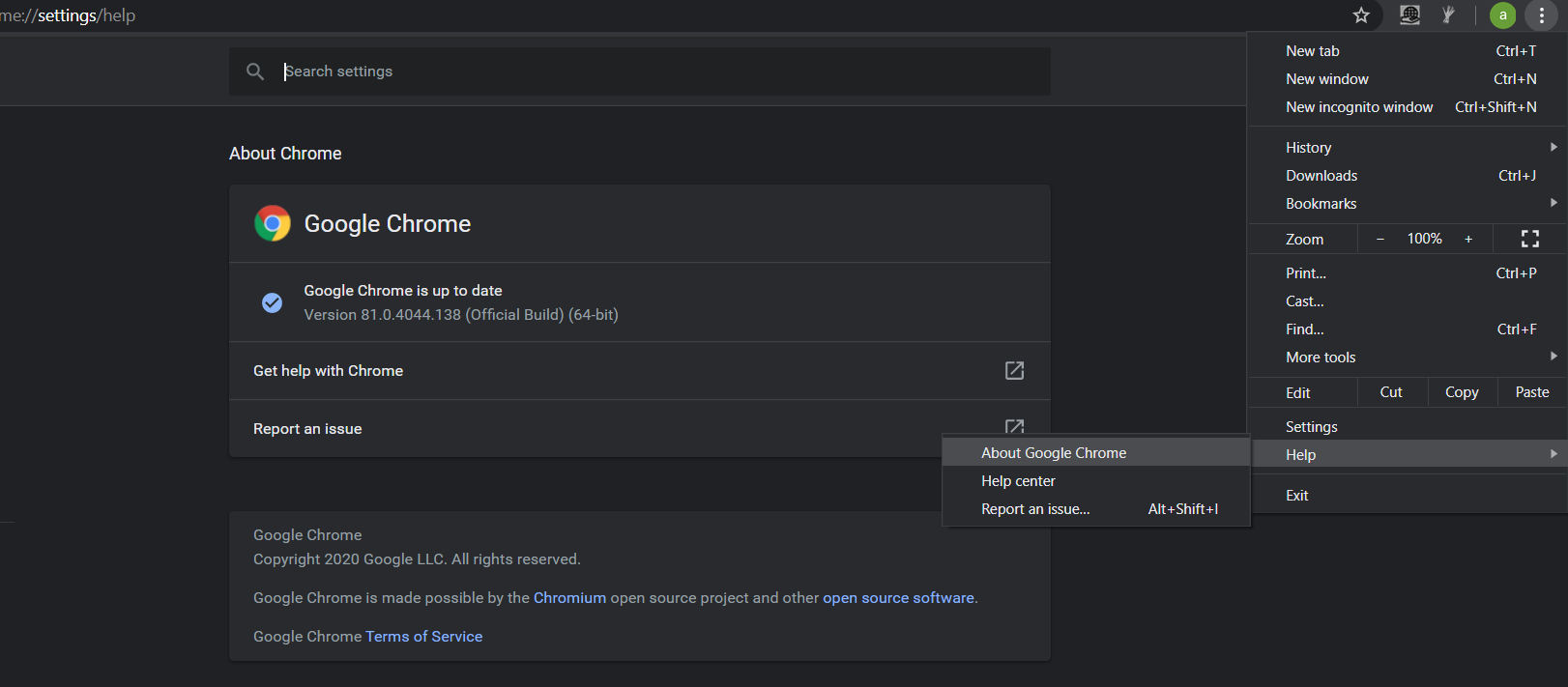Viewport: 1568px width, 687px height.
Task: Enter fullscreen mode with the zoom fullscreen icon
Action: coord(1530,239)
